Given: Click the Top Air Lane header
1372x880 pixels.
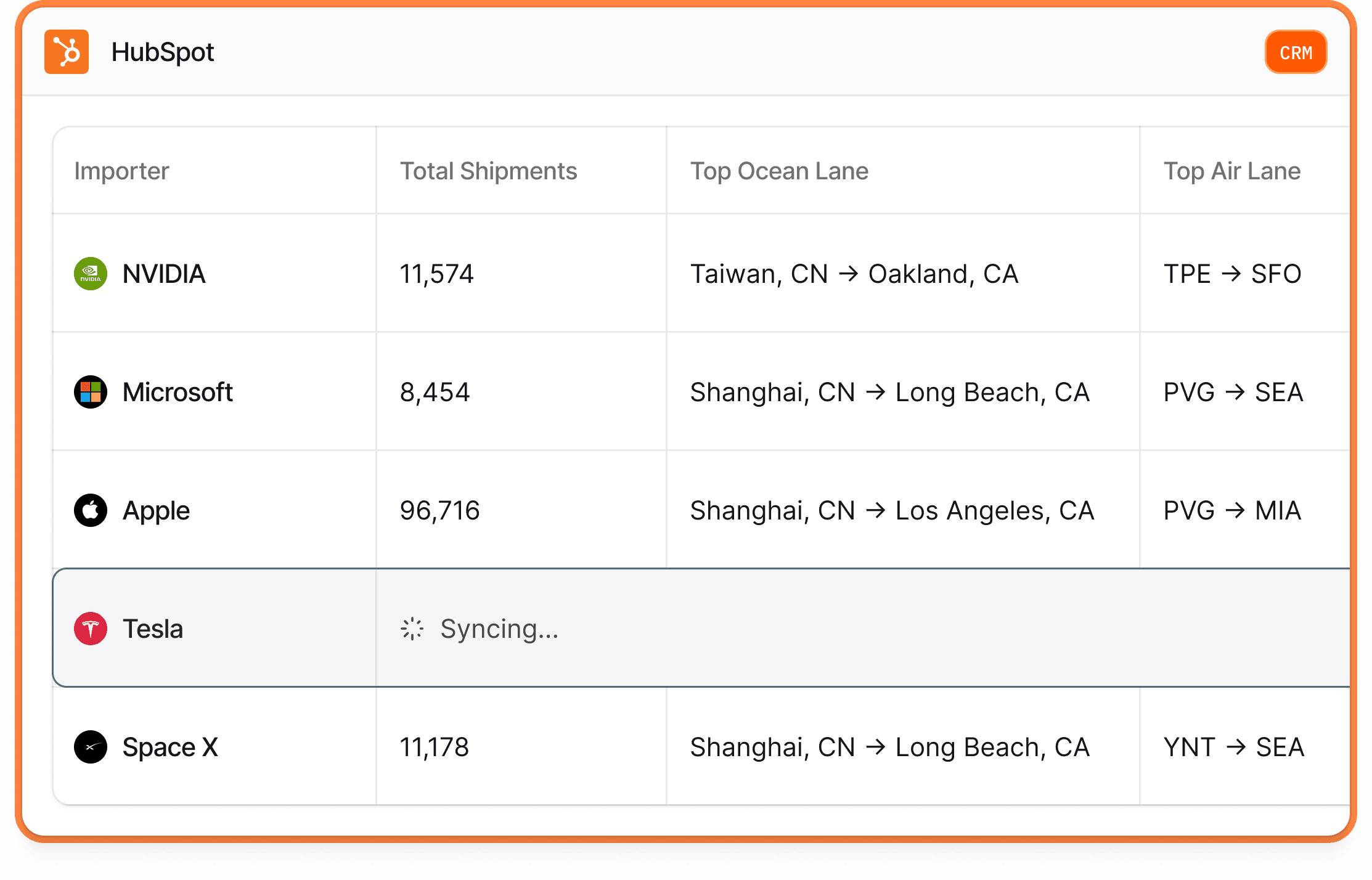Looking at the screenshot, I should pyautogui.click(x=1231, y=171).
